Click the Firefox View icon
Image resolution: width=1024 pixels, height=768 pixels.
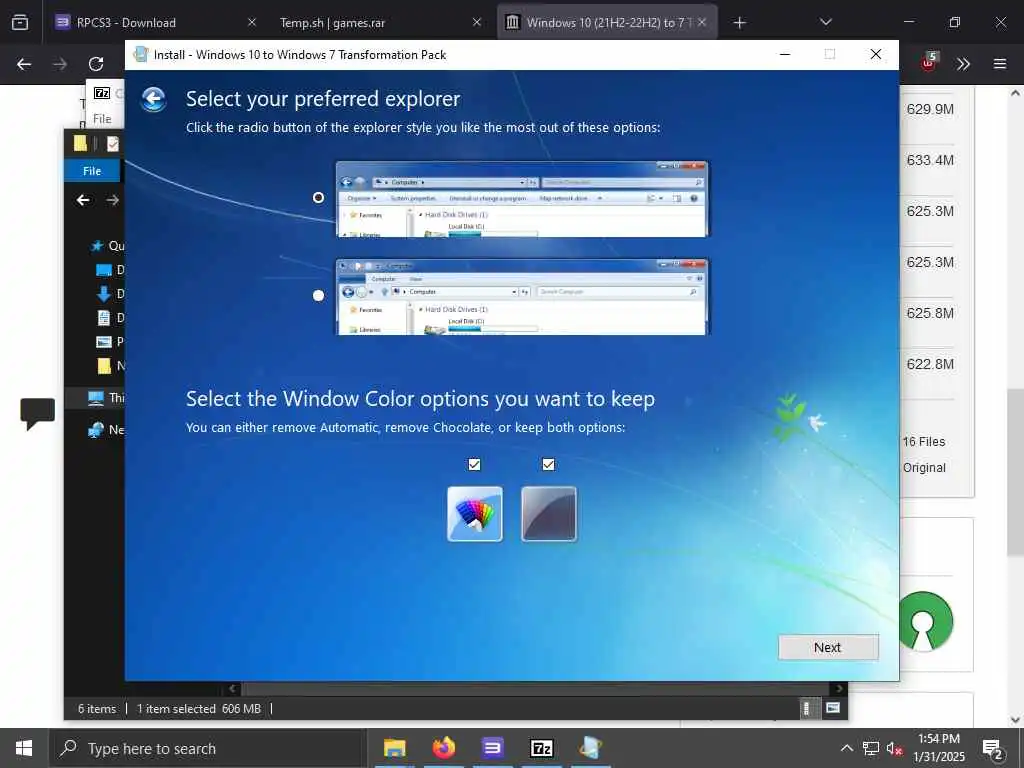[x=20, y=22]
